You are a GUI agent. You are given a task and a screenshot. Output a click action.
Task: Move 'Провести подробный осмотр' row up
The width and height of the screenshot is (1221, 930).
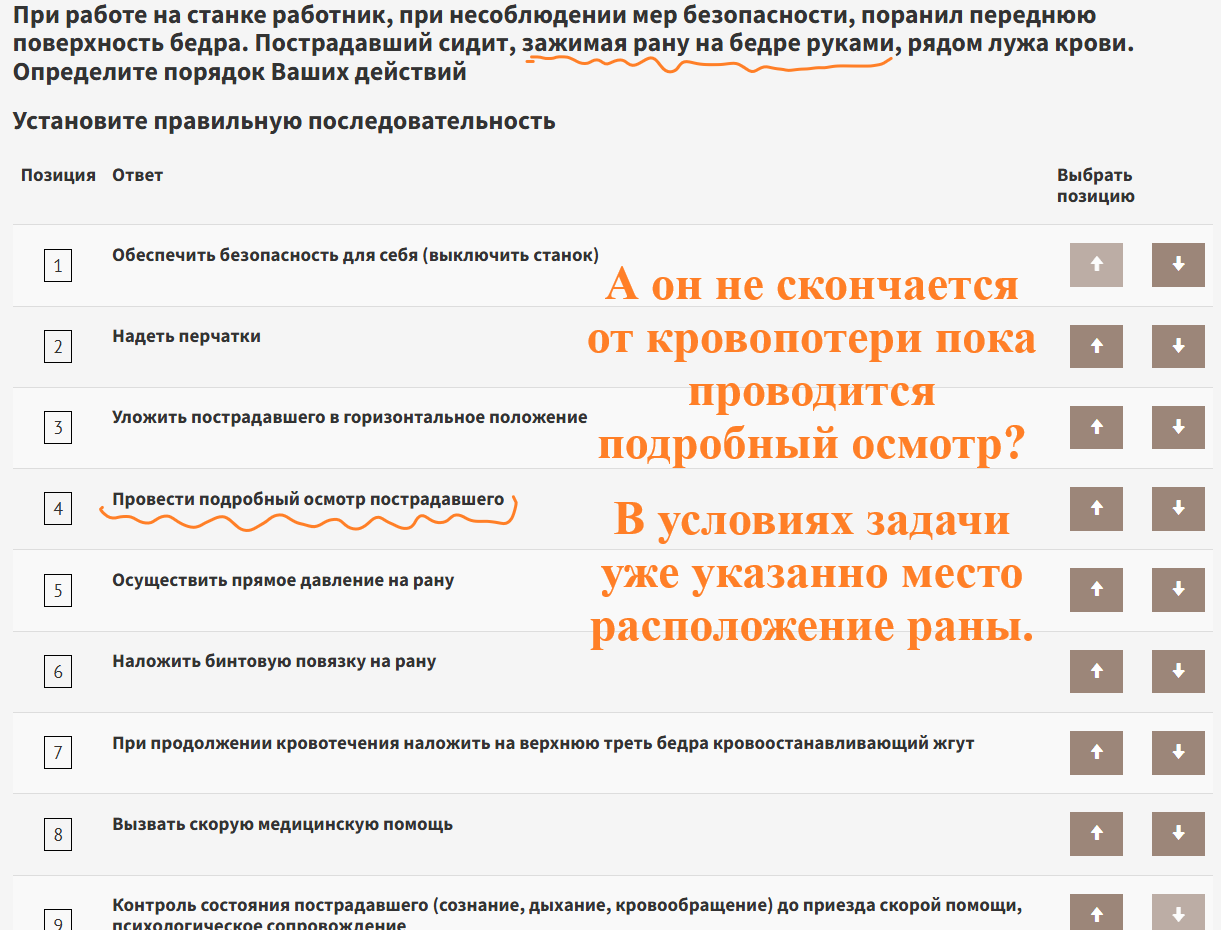(1096, 508)
